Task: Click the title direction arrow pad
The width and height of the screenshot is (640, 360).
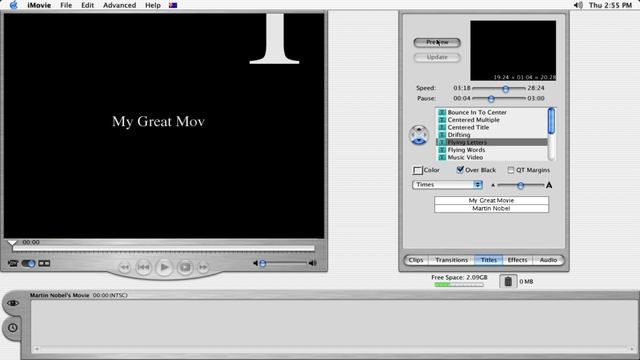Action: pyautogui.click(x=419, y=135)
